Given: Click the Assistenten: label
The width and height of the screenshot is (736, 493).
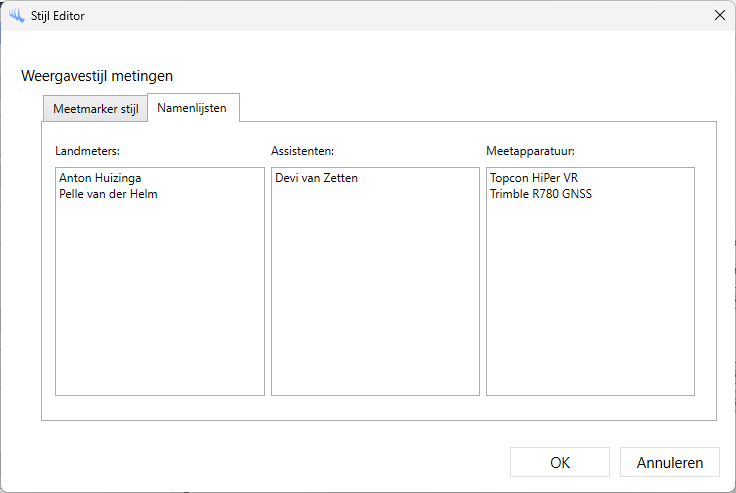Looking at the screenshot, I should click(x=302, y=151).
